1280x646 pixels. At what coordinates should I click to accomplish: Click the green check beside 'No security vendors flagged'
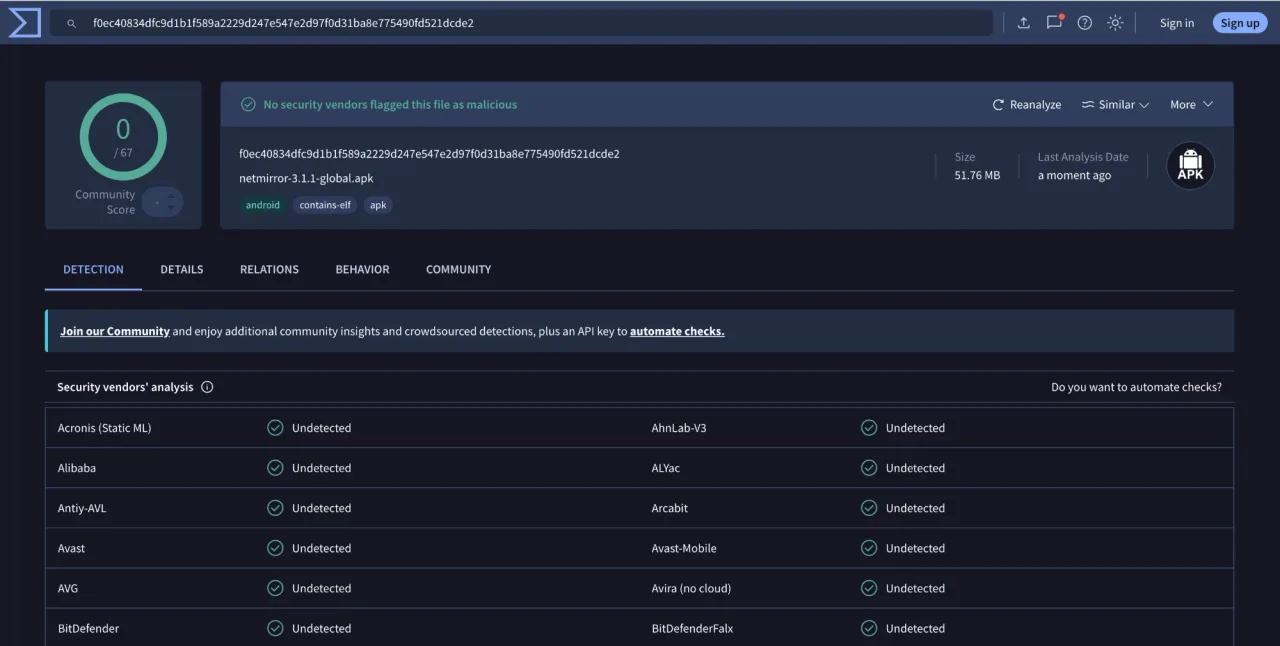click(248, 104)
